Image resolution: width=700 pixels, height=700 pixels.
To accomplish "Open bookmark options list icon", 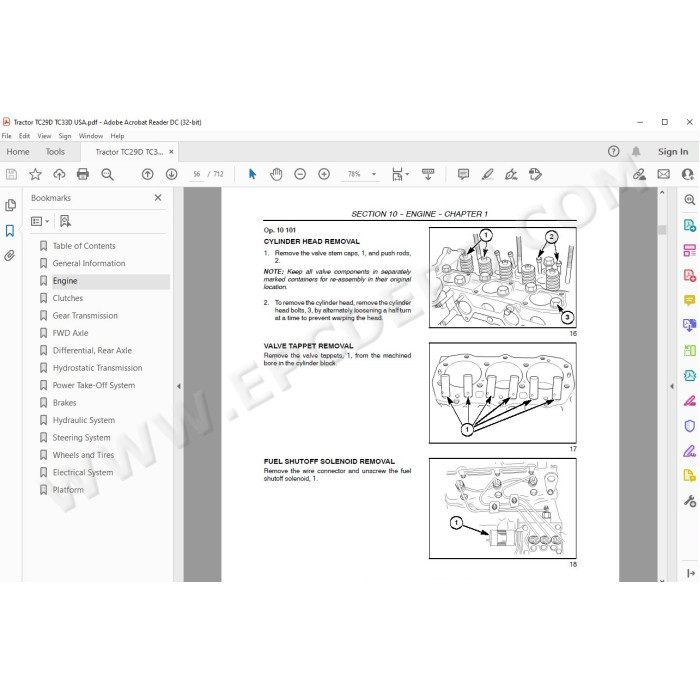I will [40, 221].
